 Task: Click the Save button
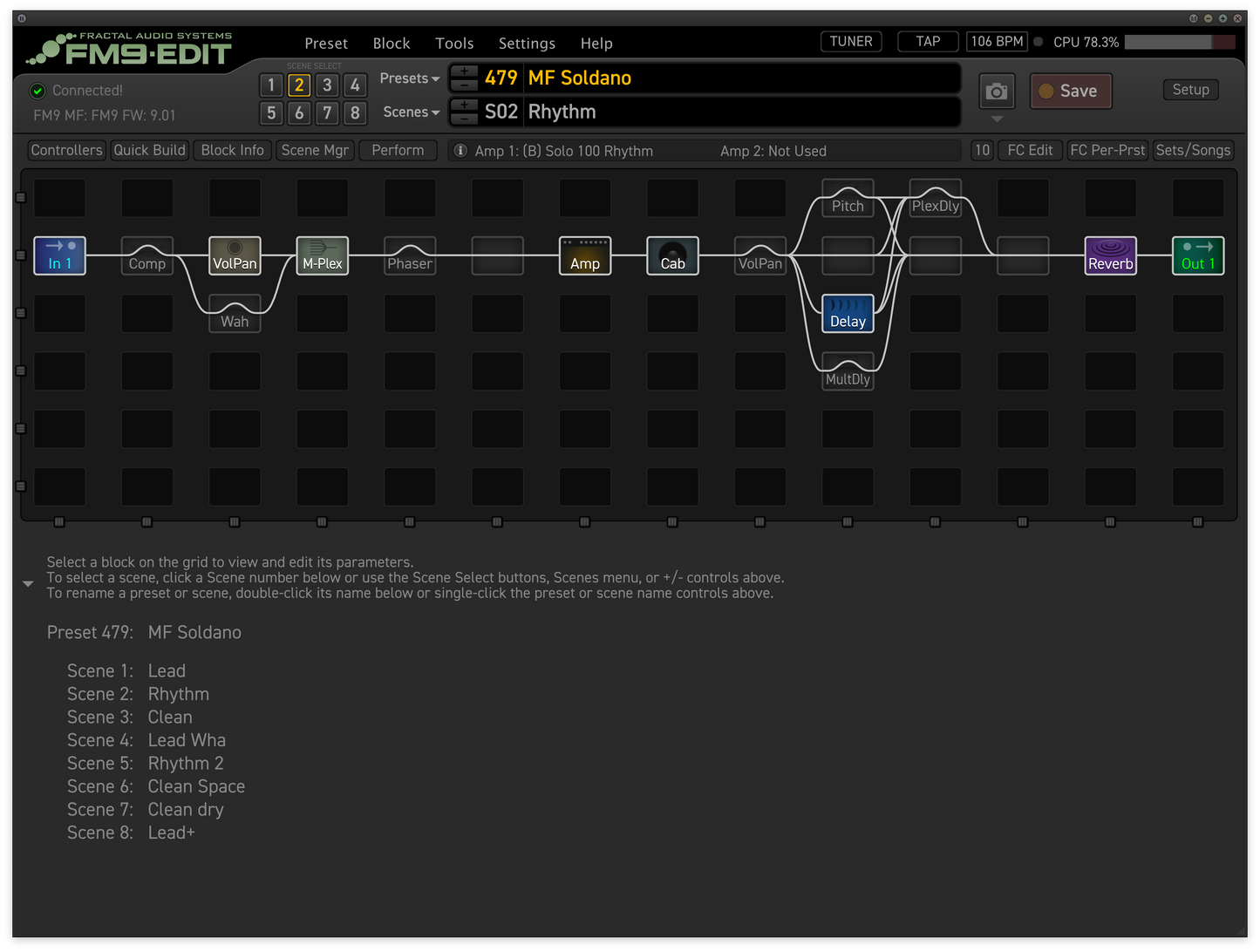1071,91
